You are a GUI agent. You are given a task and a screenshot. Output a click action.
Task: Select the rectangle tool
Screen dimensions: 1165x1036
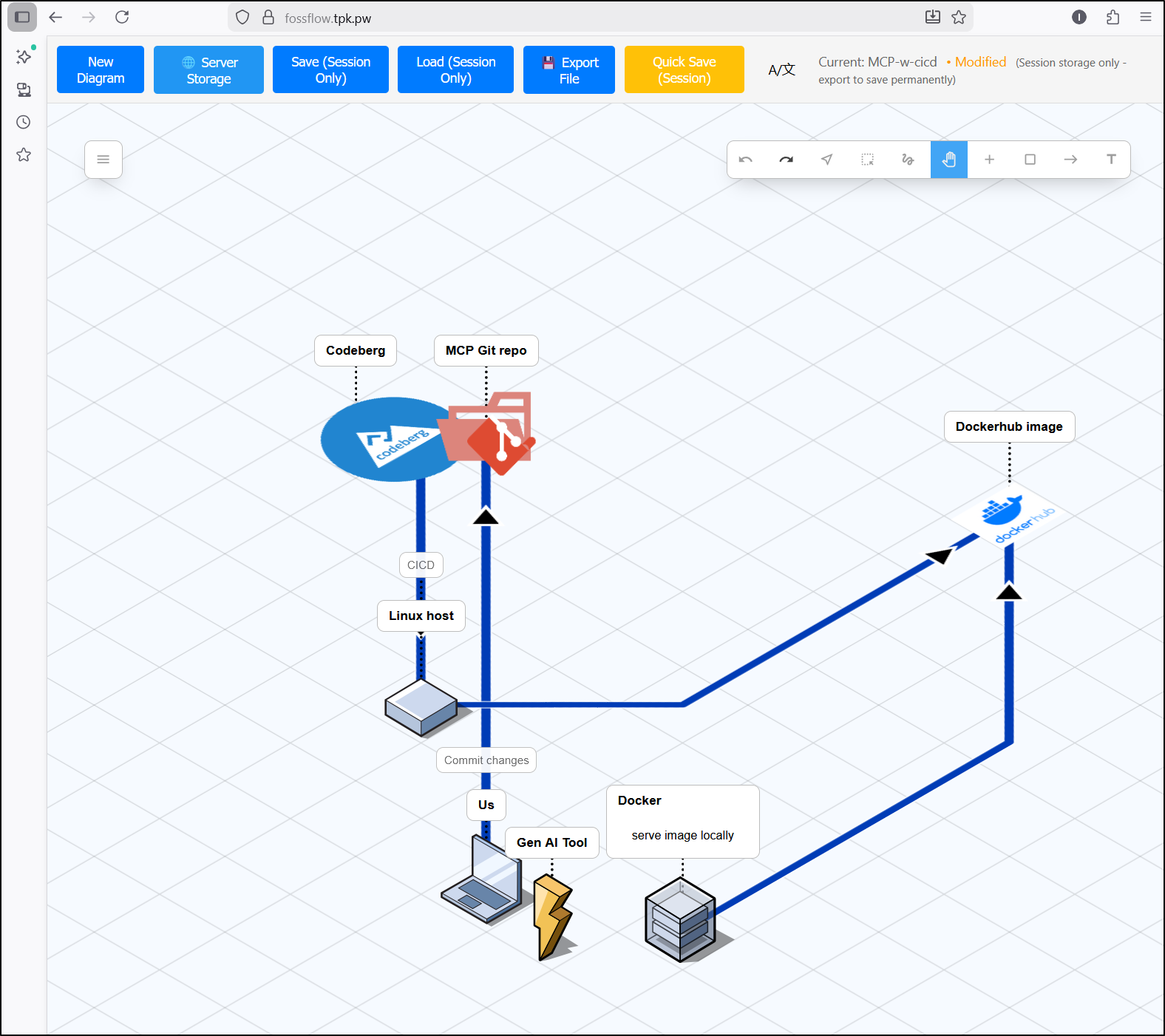1030,160
